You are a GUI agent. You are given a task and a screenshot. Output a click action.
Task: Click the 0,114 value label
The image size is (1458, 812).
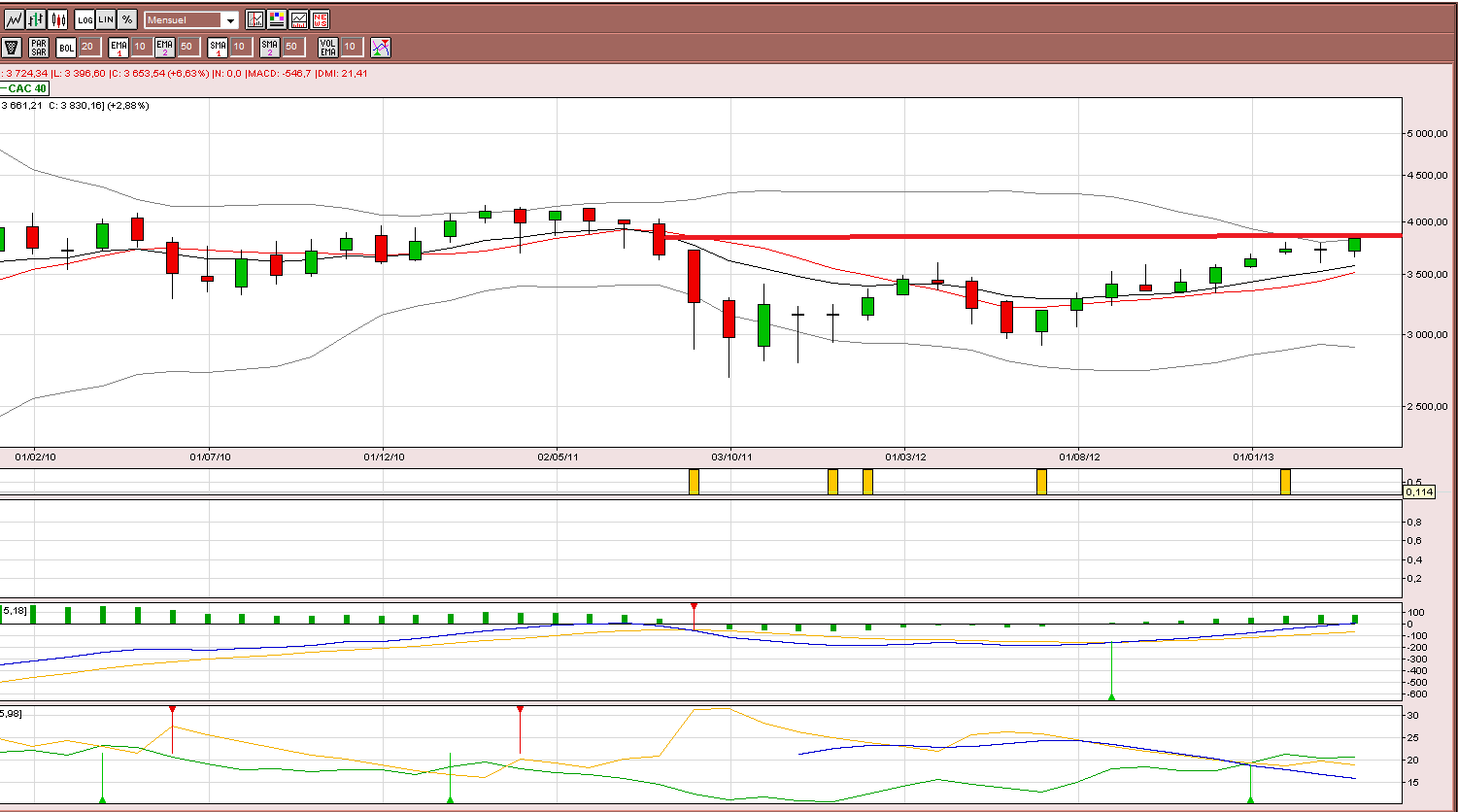(1419, 491)
